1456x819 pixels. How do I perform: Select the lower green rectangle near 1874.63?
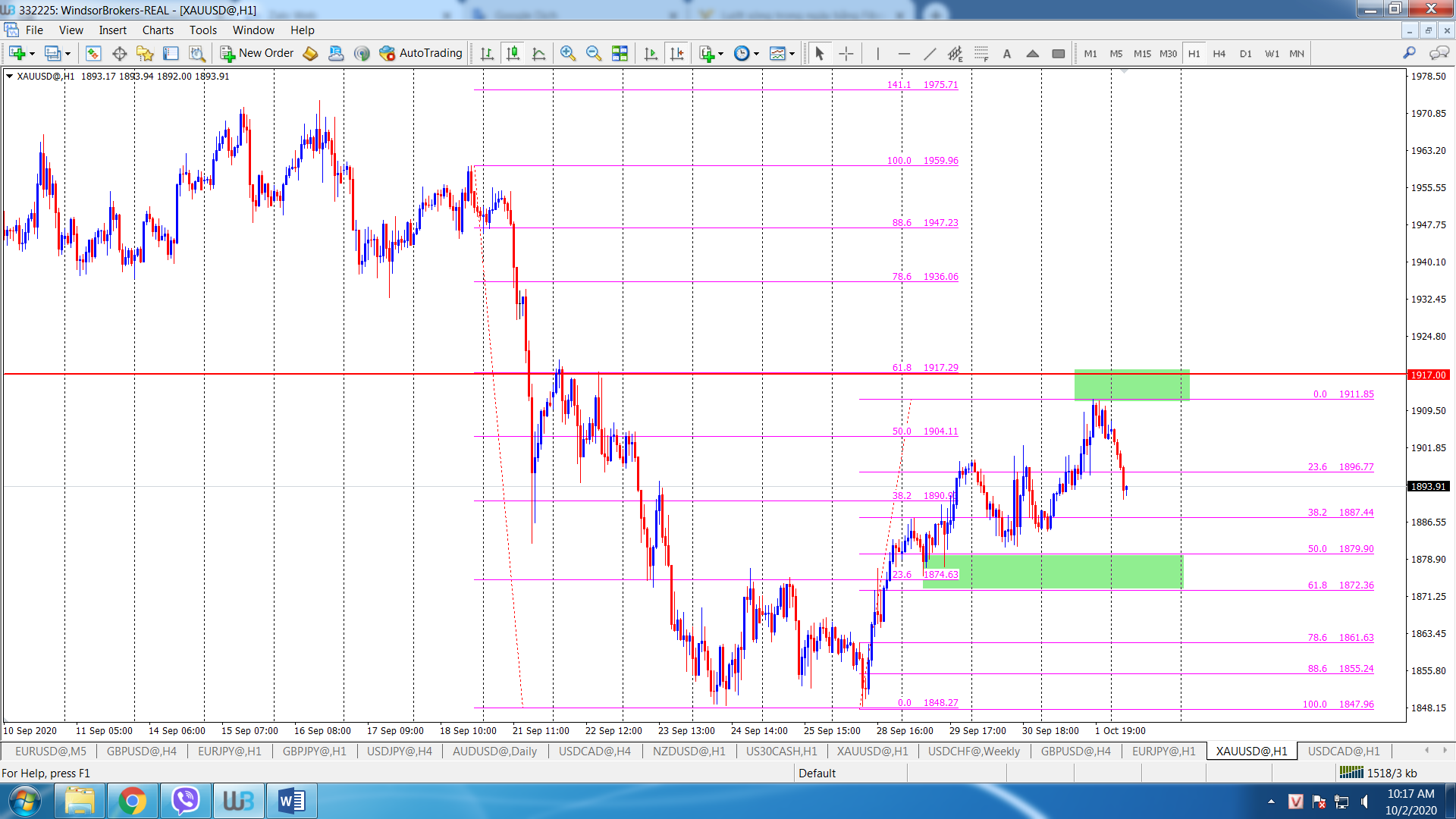coord(1053,571)
